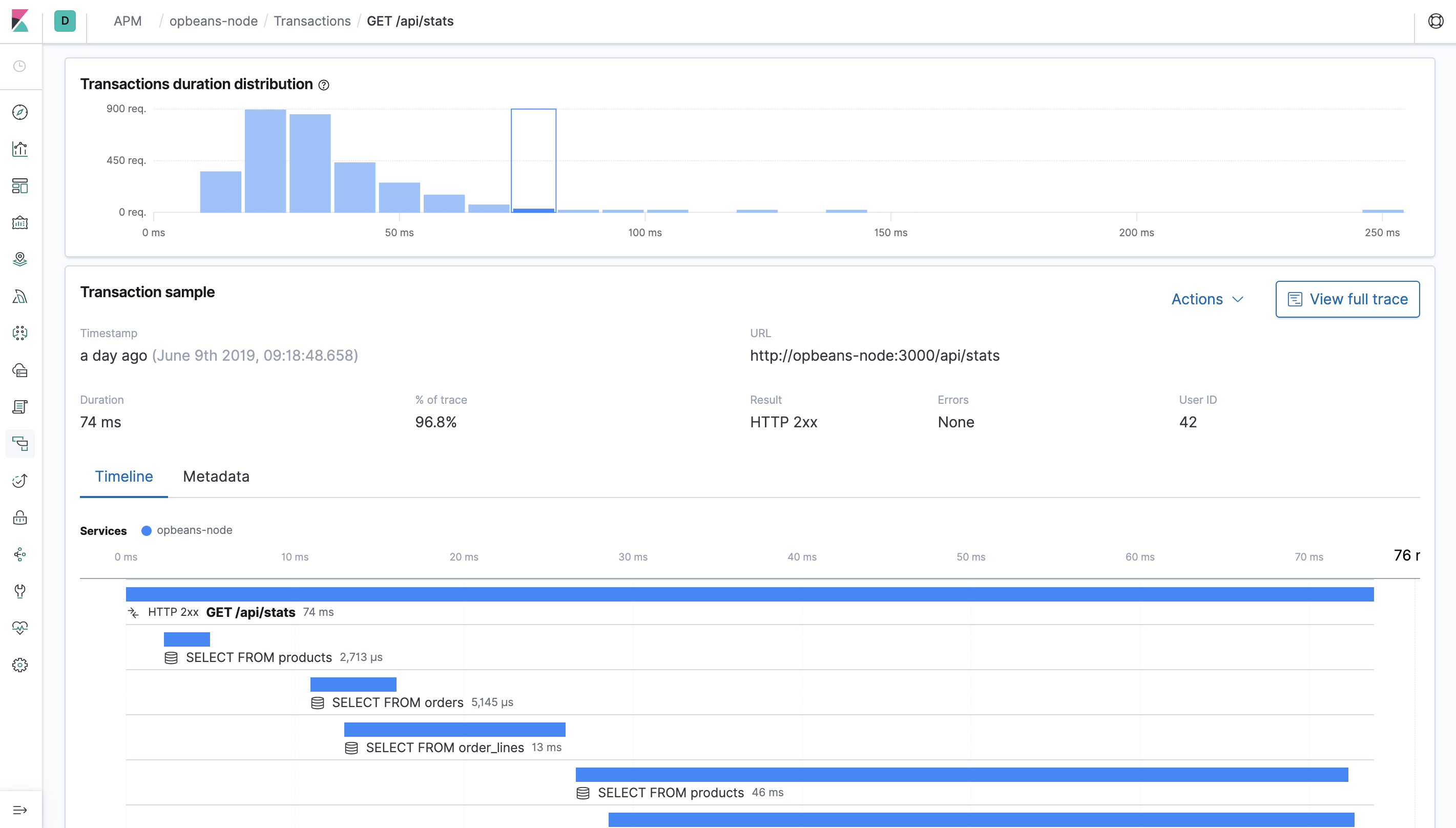Switch to the Timeline tab
1456x828 pixels.
(x=124, y=477)
